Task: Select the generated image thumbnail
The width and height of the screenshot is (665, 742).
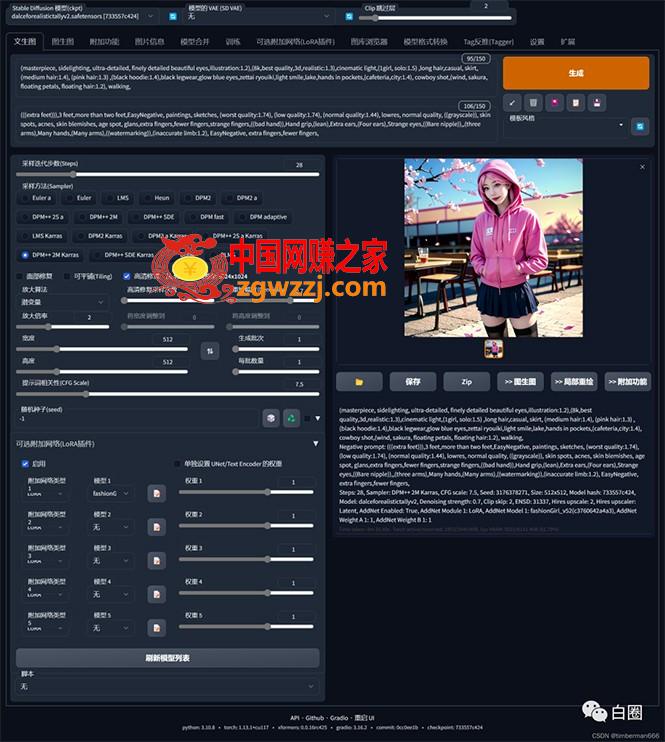Action: pos(494,349)
